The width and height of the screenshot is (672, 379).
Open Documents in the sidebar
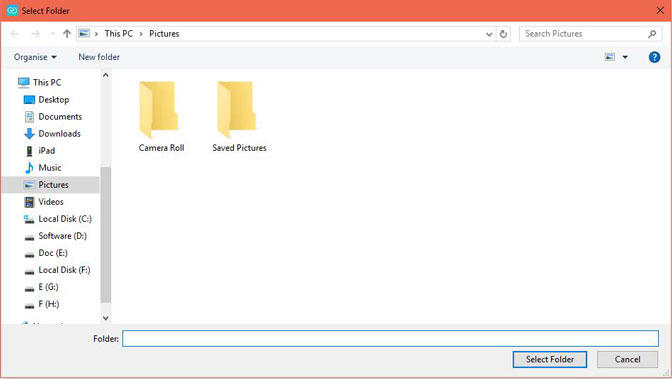tap(60, 117)
